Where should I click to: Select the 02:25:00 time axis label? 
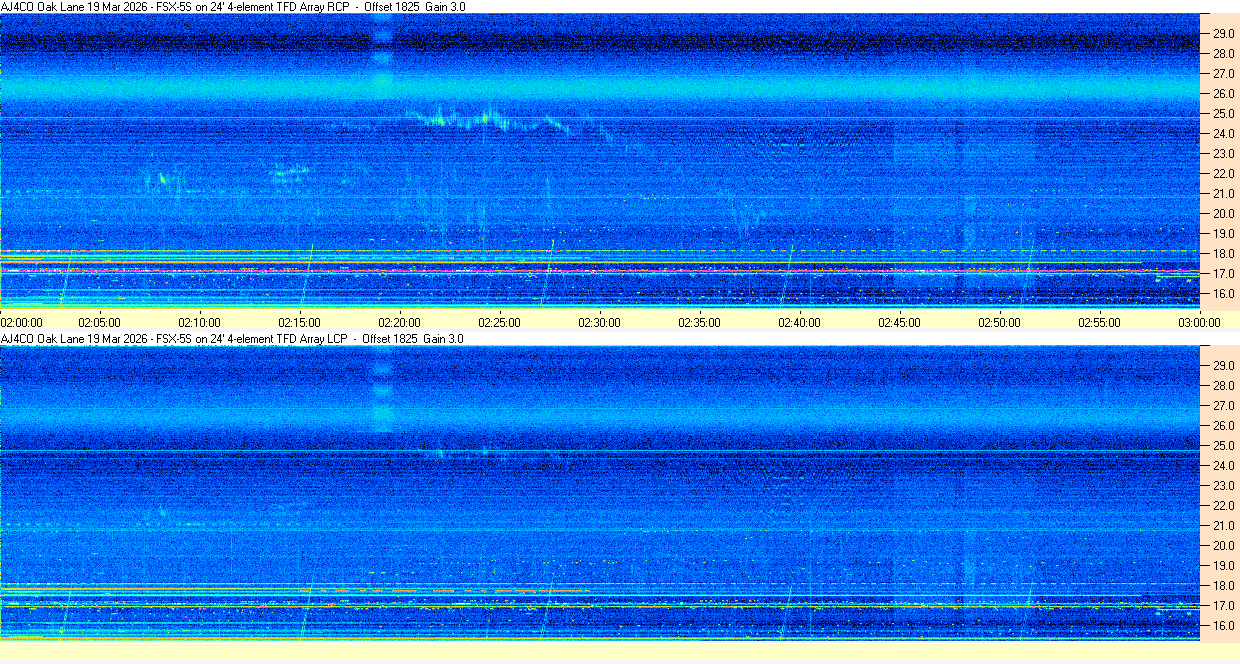click(x=499, y=323)
